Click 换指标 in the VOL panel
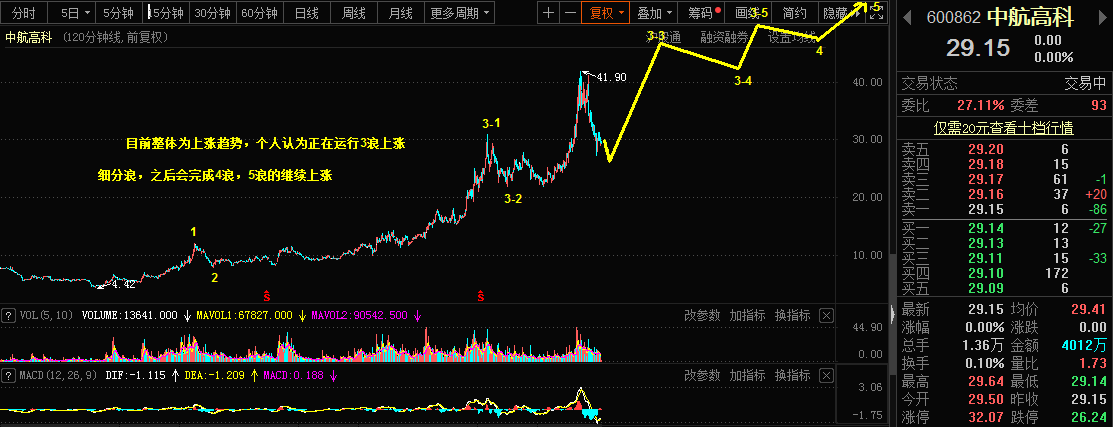The image size is (1113, 427). [x=792, y=315]
